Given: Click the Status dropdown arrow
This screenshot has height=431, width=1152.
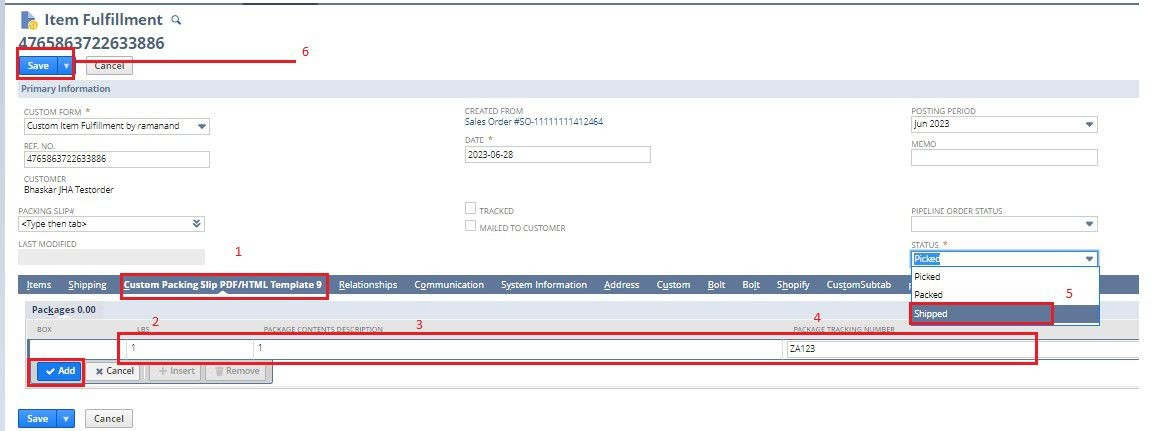Looking at the screenshot, I should click(x=1089, y=259).
